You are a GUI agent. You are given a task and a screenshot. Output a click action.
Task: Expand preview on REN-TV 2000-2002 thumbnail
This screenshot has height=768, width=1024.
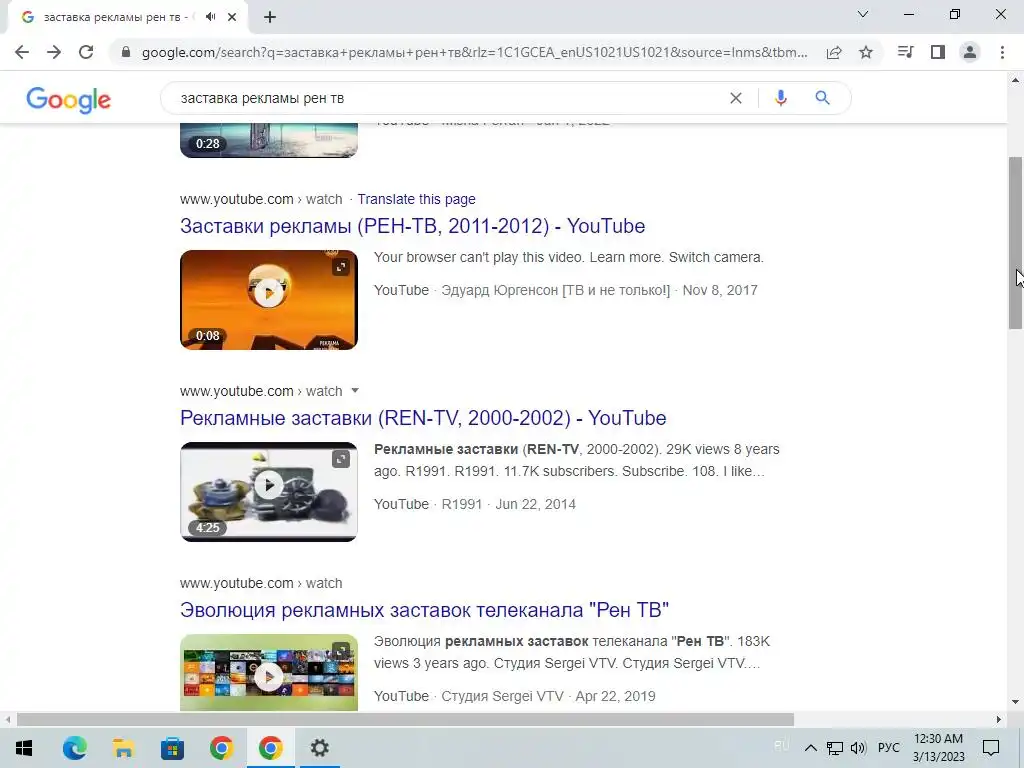[x=341, y=459]
